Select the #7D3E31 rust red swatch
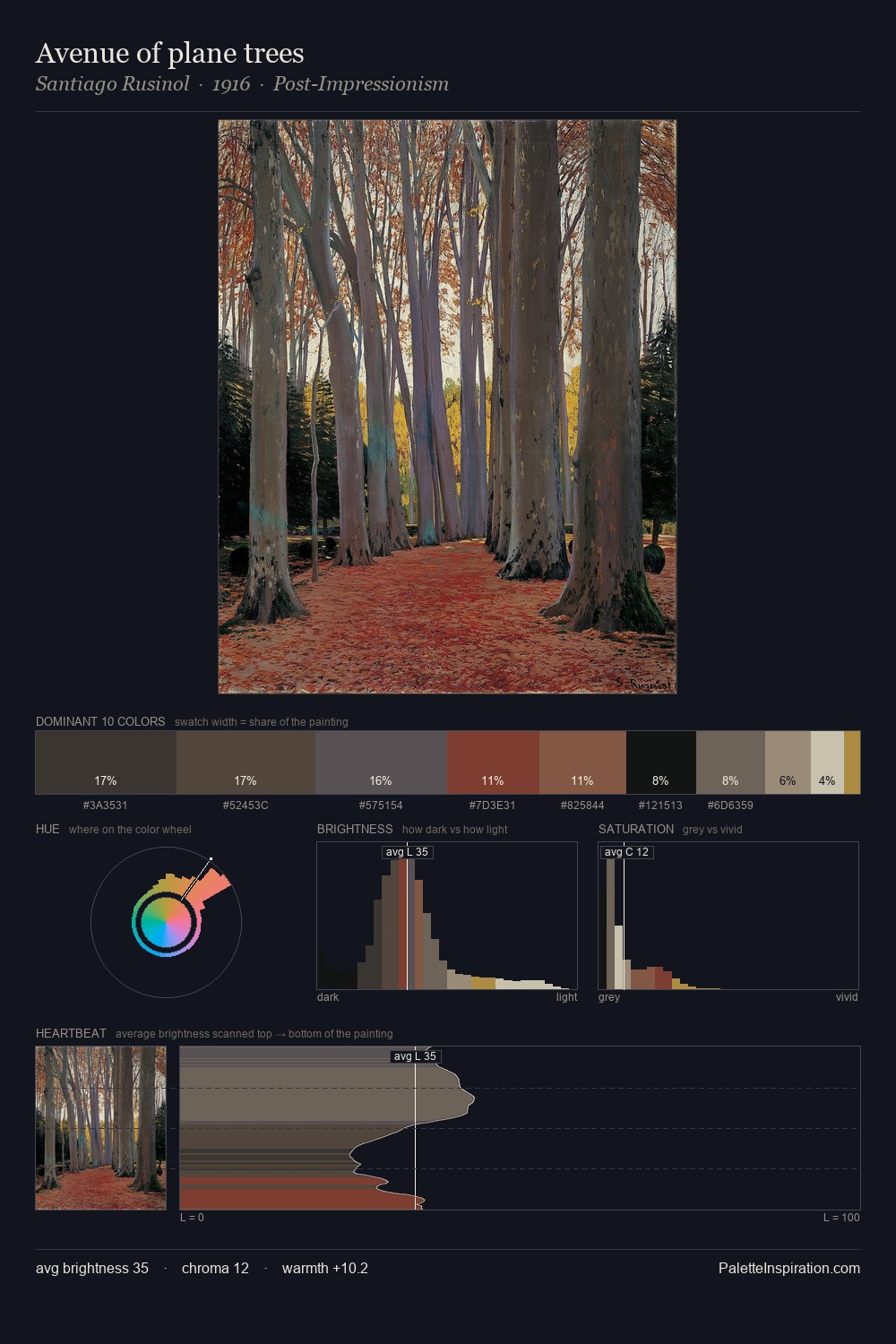The height and width of the screenshot is (1344, 896). [x=493, y=762]
